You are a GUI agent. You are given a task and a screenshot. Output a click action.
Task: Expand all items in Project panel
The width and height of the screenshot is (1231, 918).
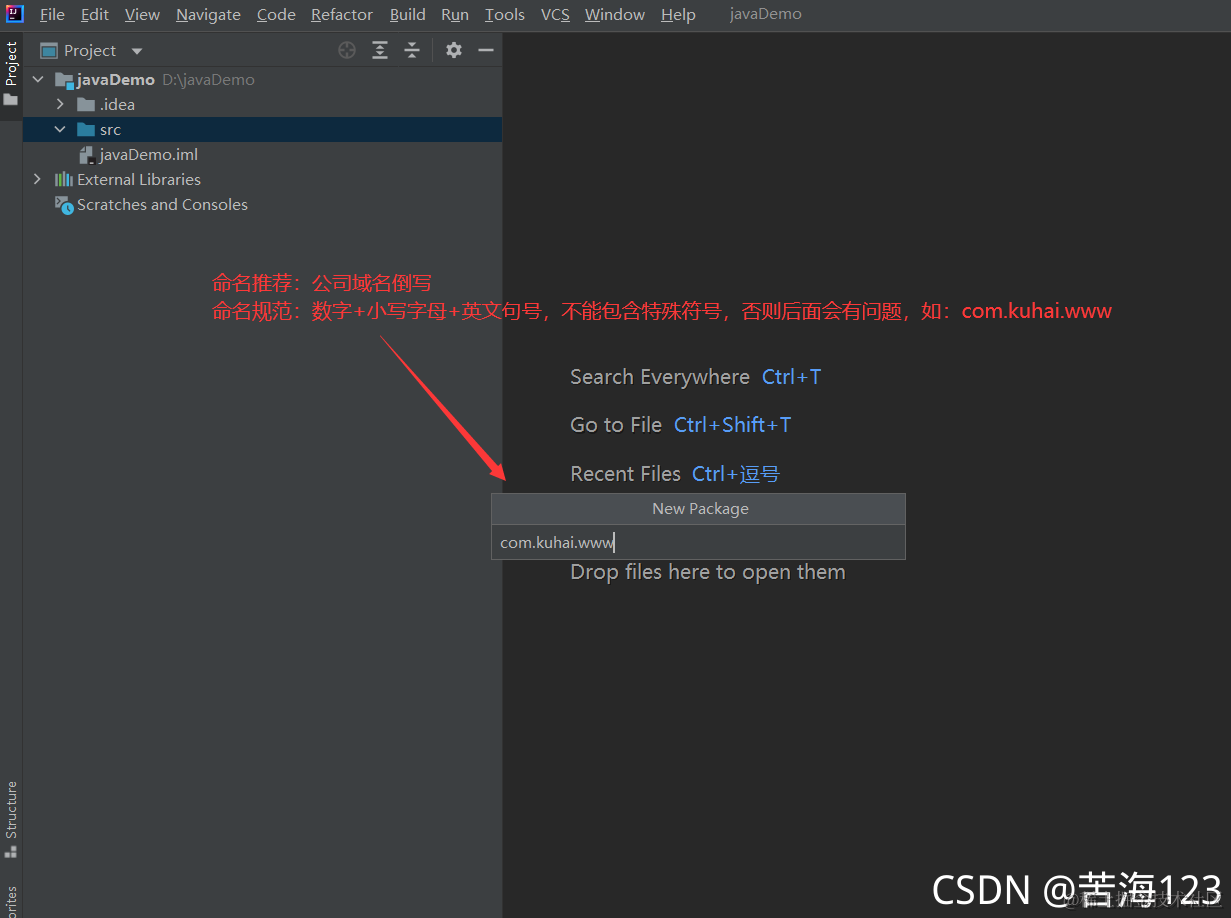380,50
